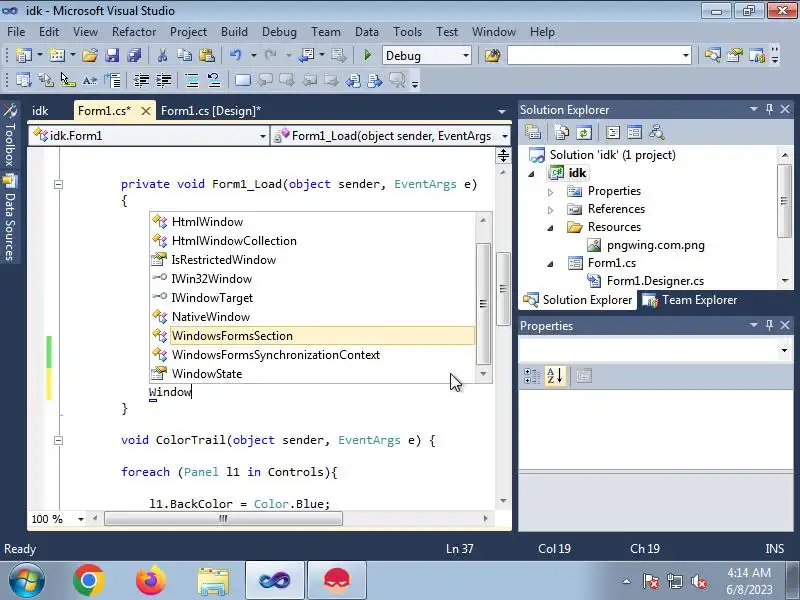
Task: Pin the Solution Explorer panel
Action: click(769, 109)
